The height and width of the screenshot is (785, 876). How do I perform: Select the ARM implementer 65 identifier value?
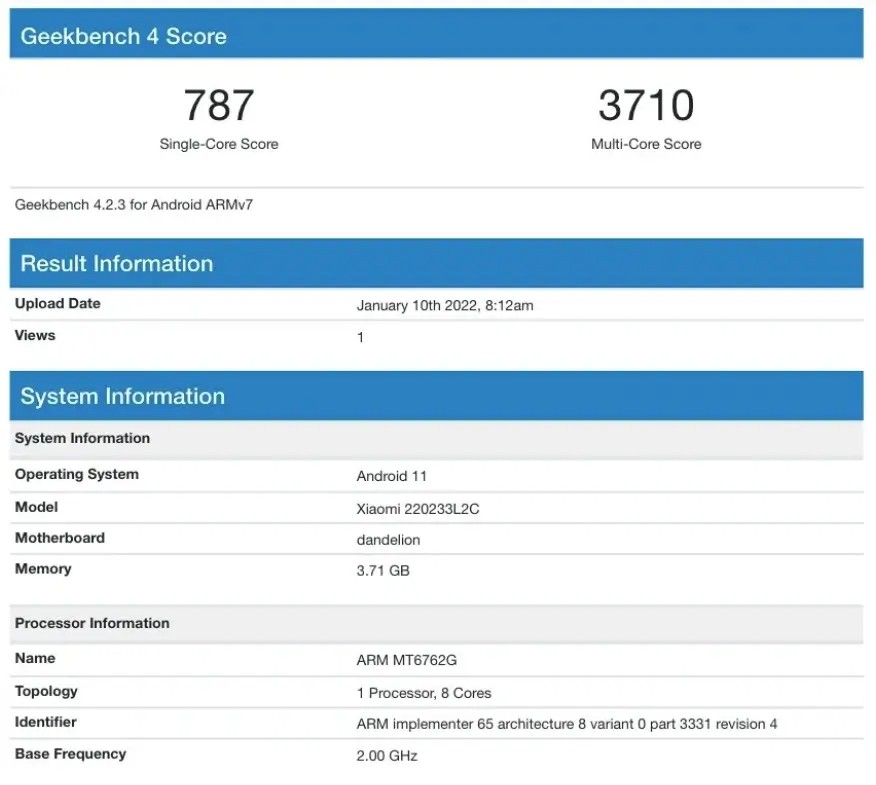tap(567, 724)
